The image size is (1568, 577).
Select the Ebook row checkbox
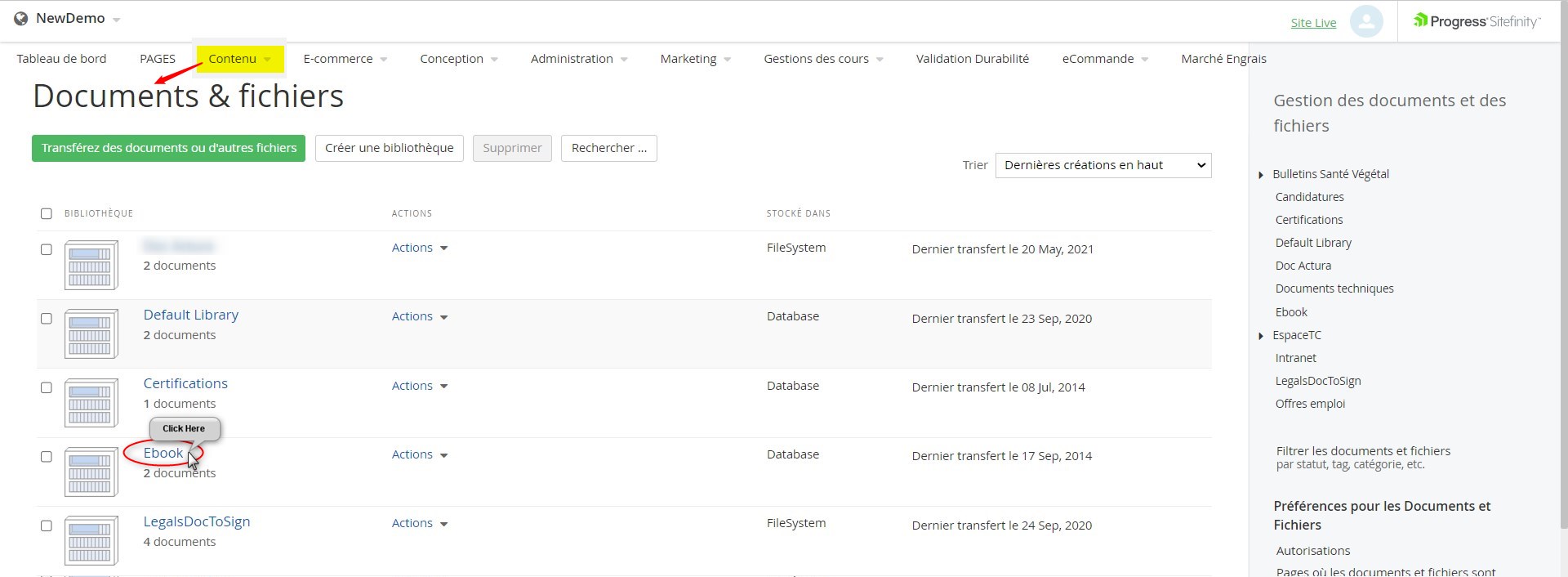[x=47, y=457]
